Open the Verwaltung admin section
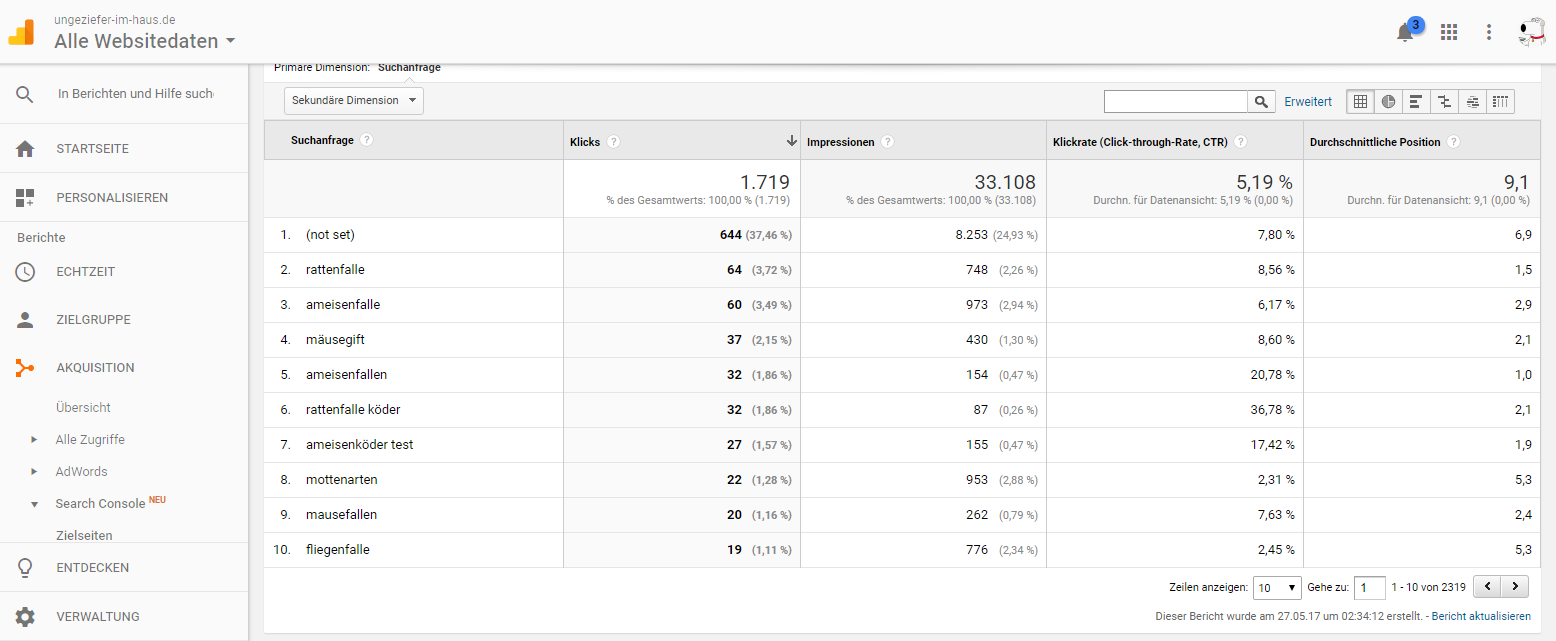The width and height of the screenshot is (1556, 641). click(98, 617)
